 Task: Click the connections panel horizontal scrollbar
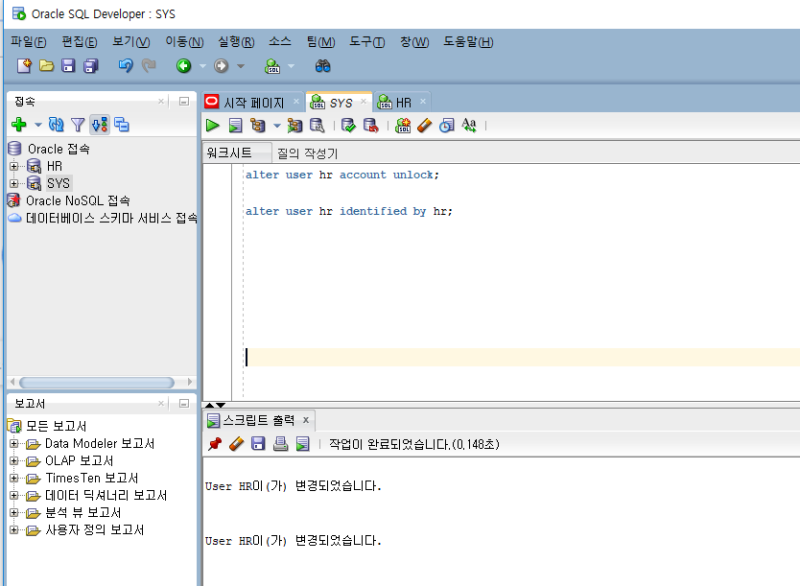tap(96, 382)
